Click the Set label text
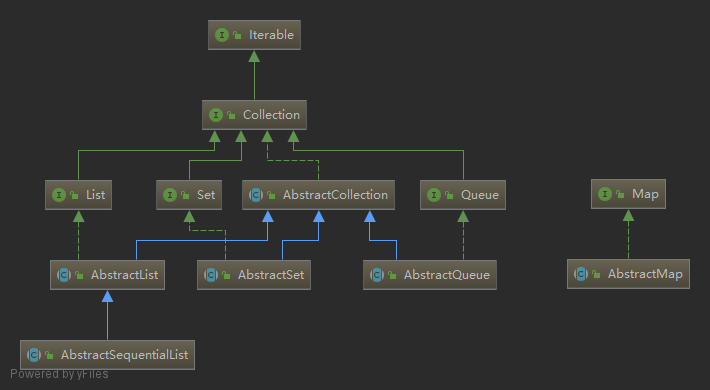 [206, 195]
